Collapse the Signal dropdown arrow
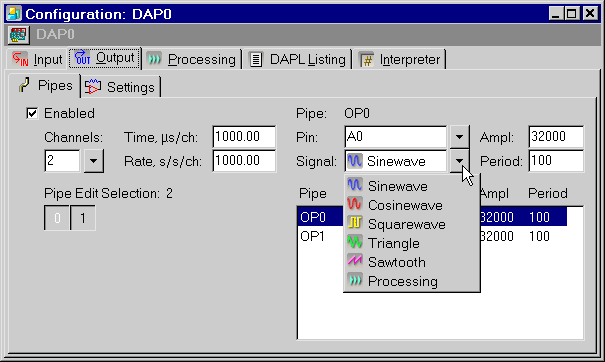This screenshot has width=605, height=362. pyautogui.click(x=459, y=161)
